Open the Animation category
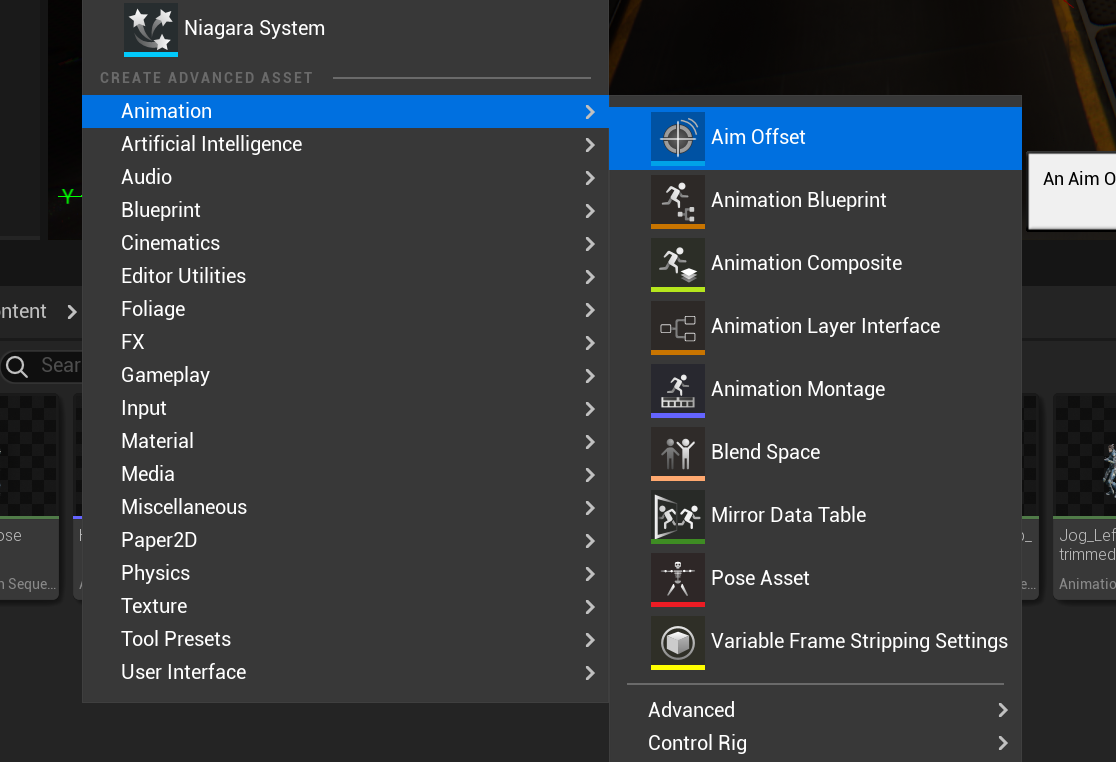Screen dimensions: 1116x762 345,112
